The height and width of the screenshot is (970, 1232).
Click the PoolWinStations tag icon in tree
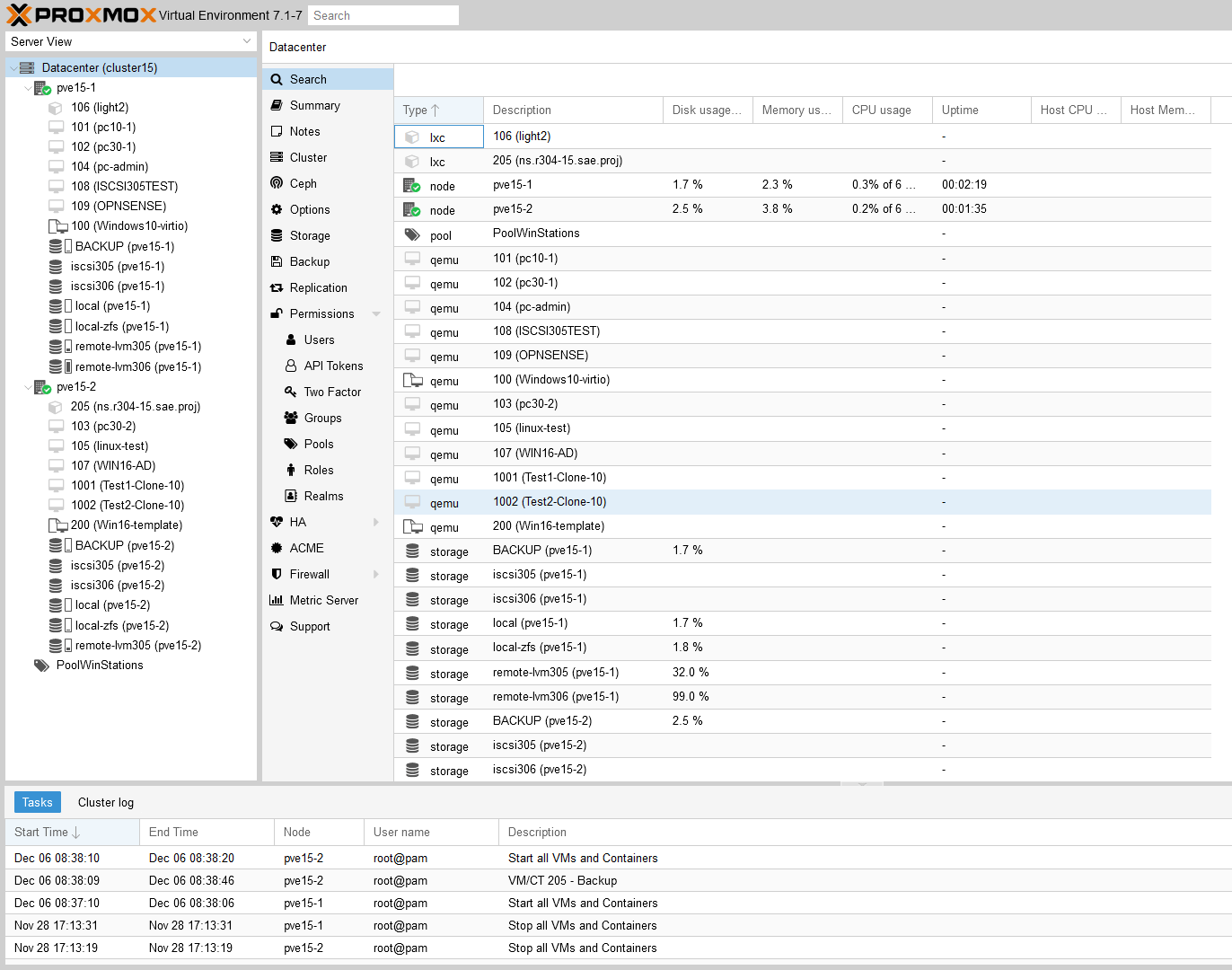pos(41,666)
